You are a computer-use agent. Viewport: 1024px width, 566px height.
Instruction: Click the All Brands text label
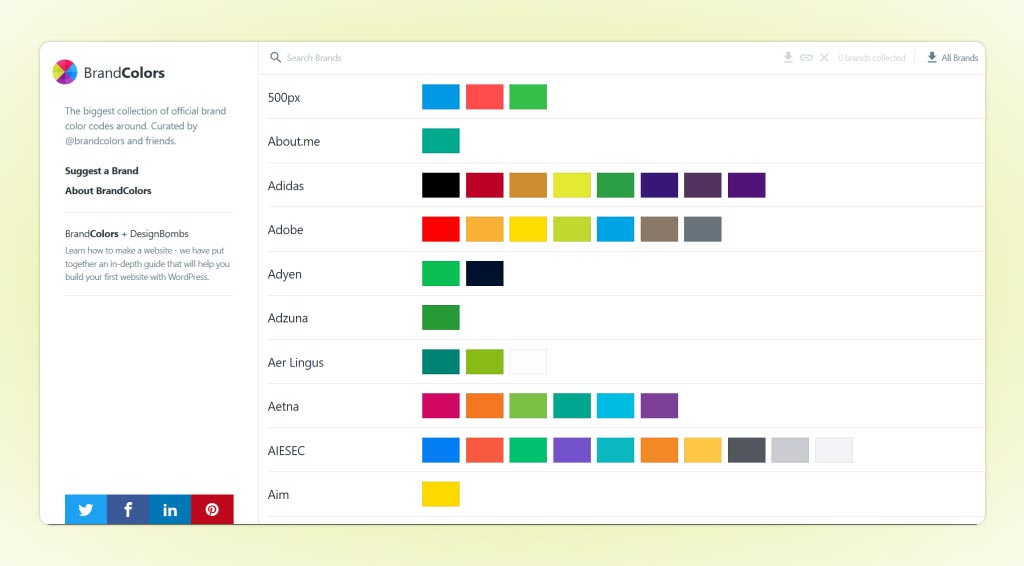point(959,57)
